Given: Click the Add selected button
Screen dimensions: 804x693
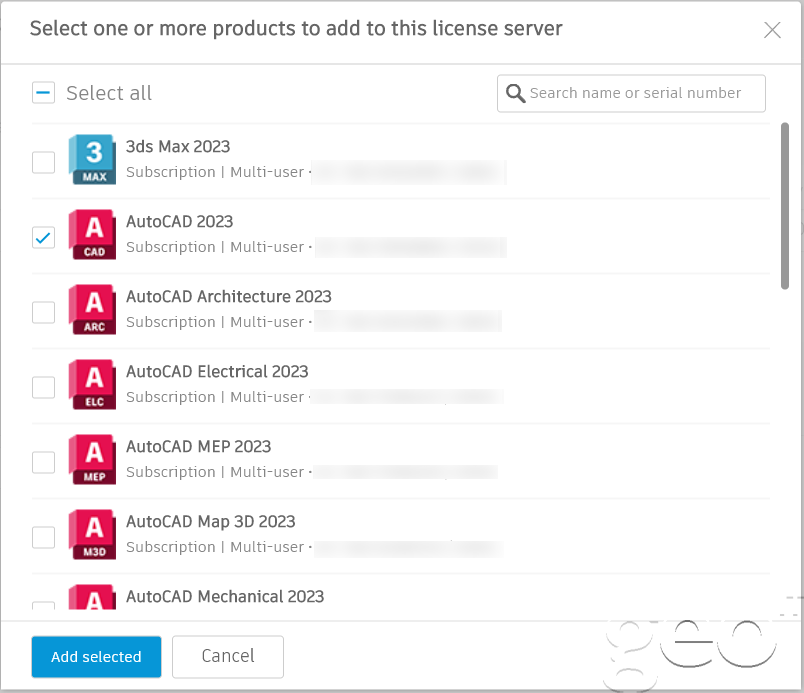Looking at the screenshot, I should click(x=96, y=657).
